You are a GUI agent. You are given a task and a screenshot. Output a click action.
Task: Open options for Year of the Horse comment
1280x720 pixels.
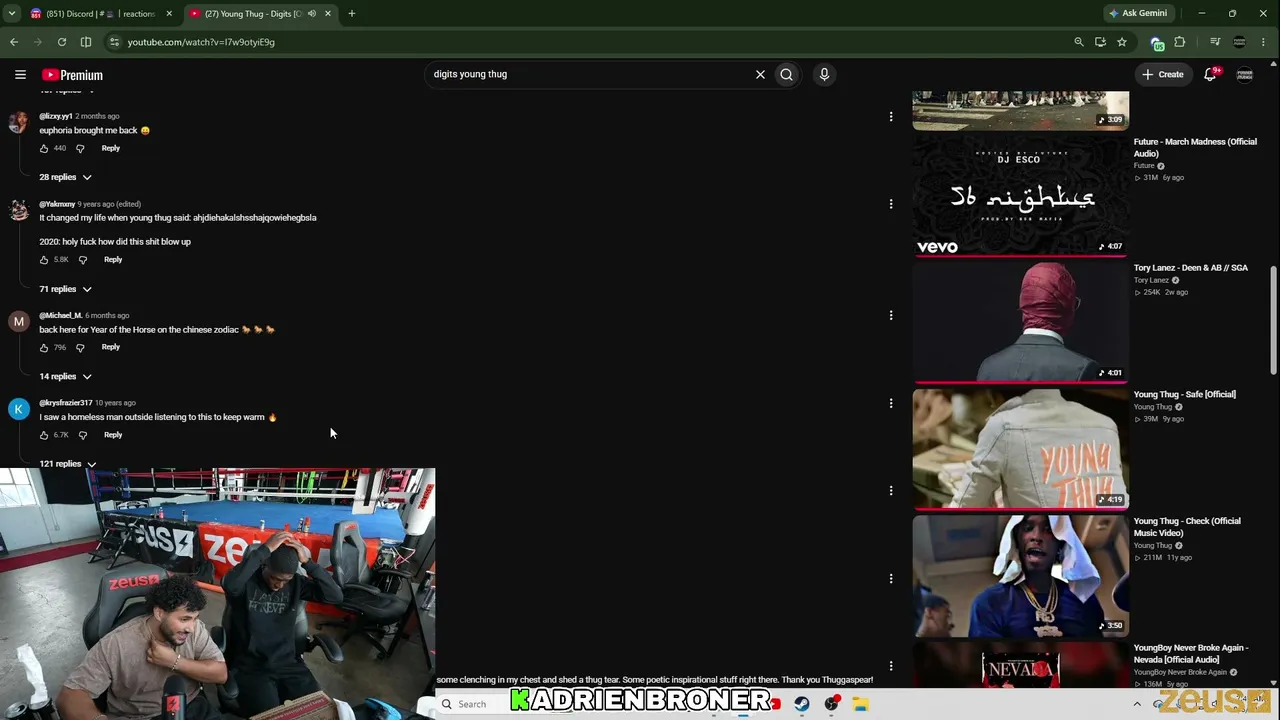(x=891, y=315)
